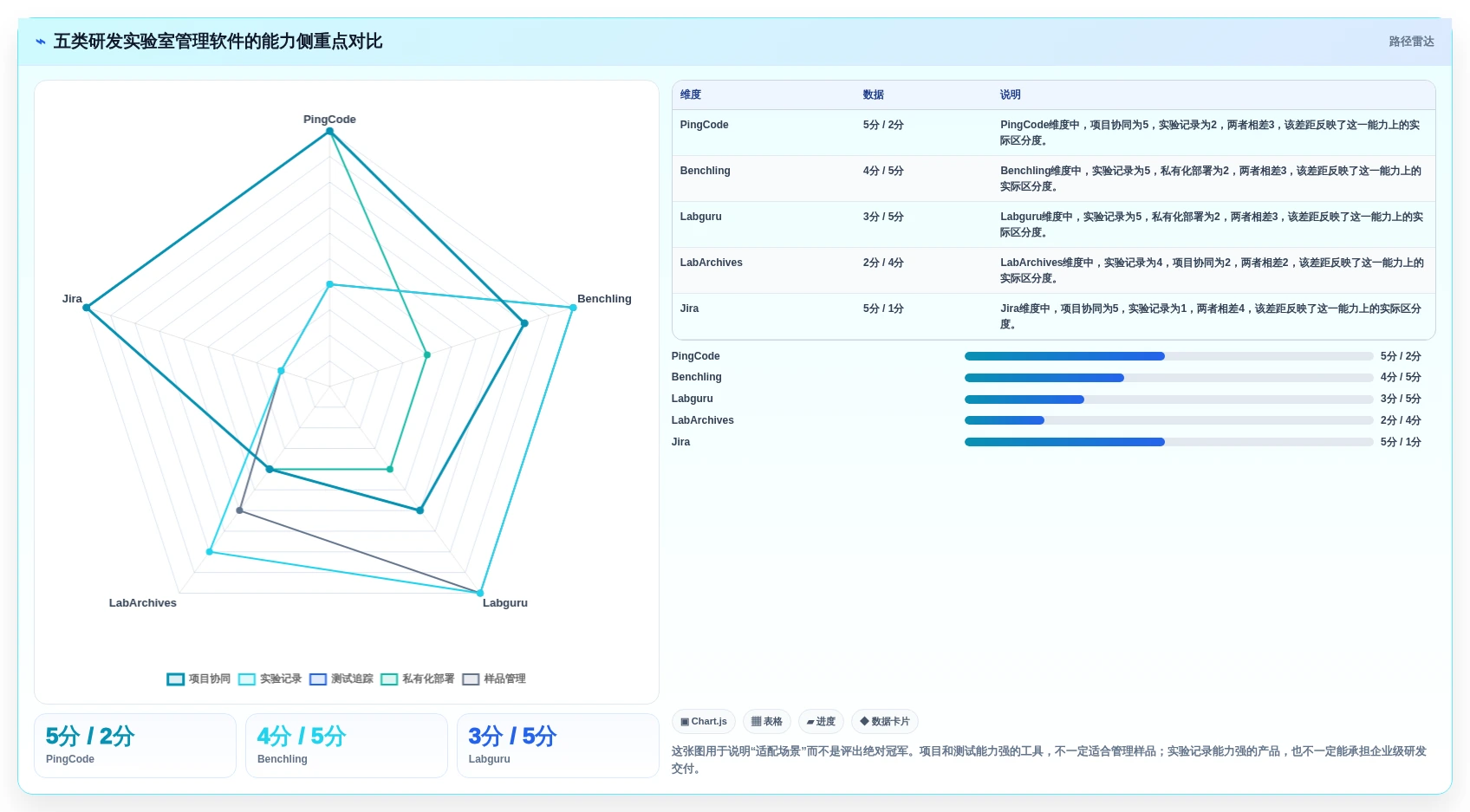Click the 数据 column header
The height and width of the screenshot is (812, 1470).
(x=874, y=94)
